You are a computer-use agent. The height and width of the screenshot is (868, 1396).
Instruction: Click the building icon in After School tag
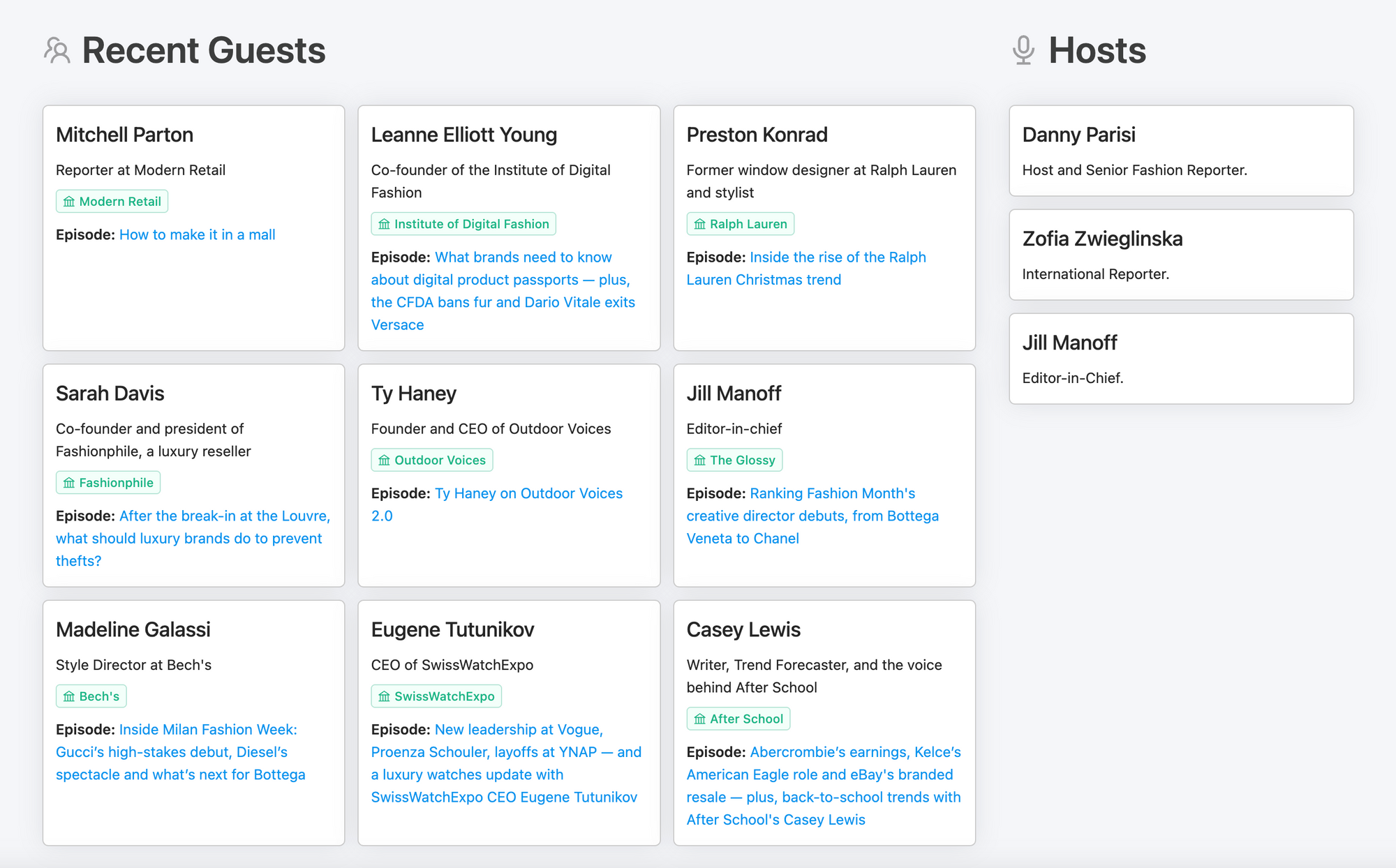coord(699,719)
